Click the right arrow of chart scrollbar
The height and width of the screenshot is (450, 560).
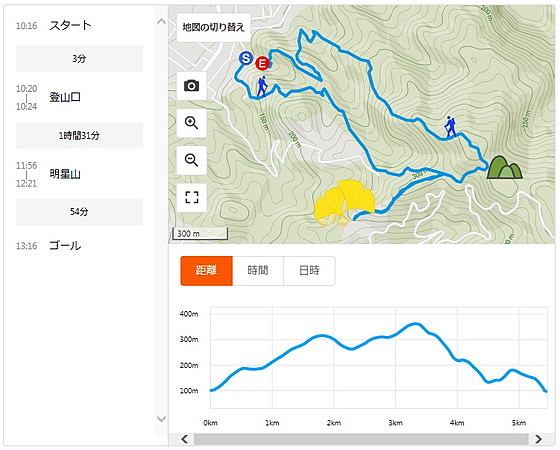click(x=539, y=439)
